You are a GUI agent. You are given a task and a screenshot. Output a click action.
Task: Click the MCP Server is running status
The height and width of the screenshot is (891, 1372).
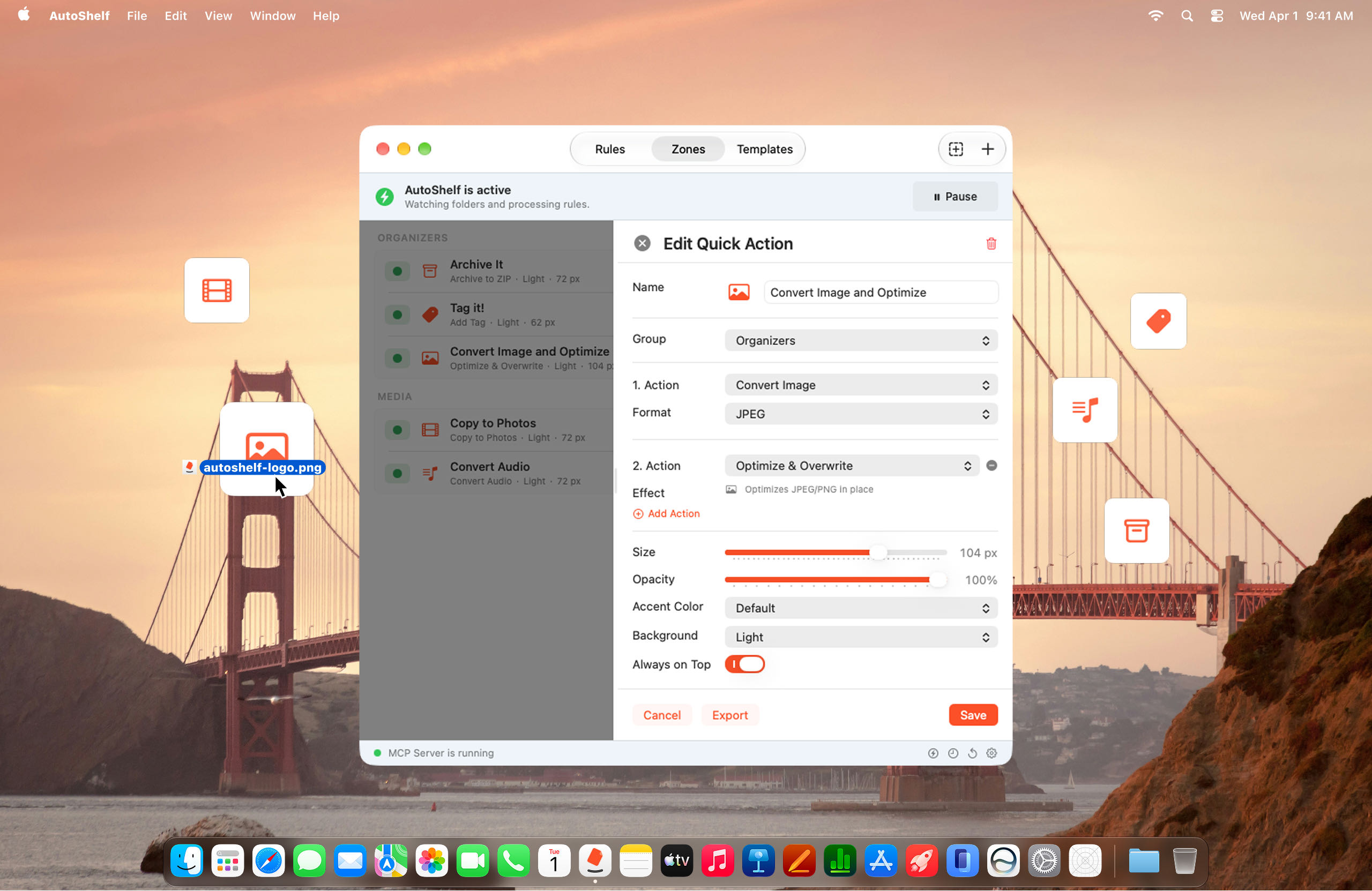click(x=441, y=753)
